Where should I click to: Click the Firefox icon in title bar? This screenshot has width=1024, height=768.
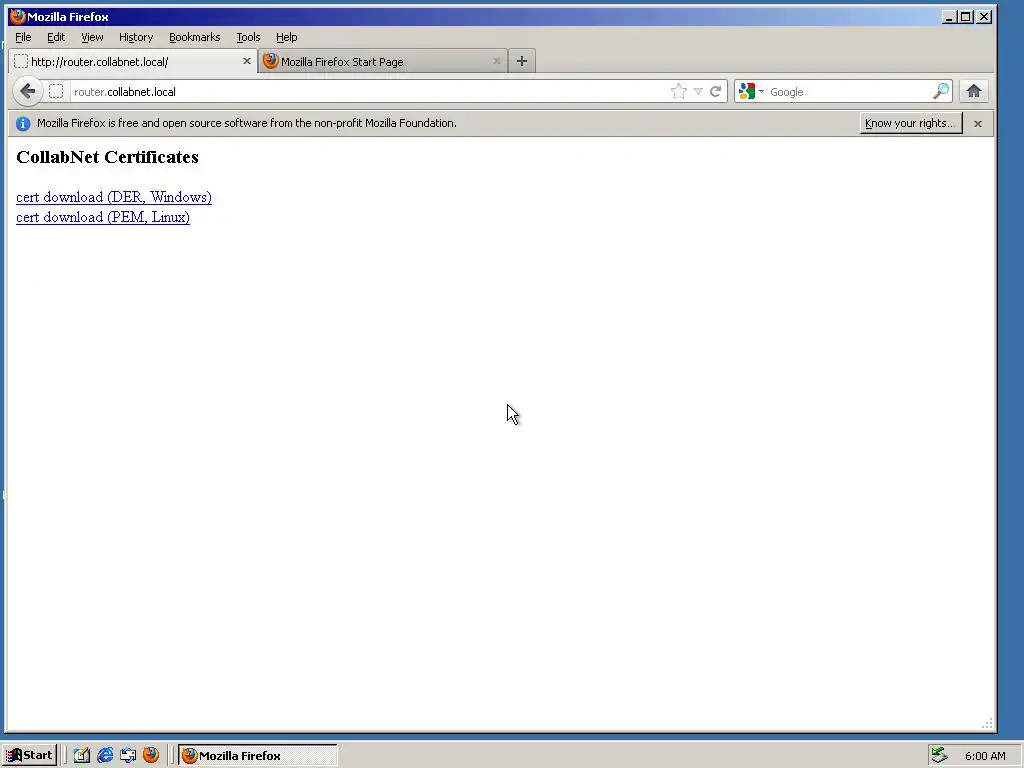pyautogui.click(x=18, y=16)
